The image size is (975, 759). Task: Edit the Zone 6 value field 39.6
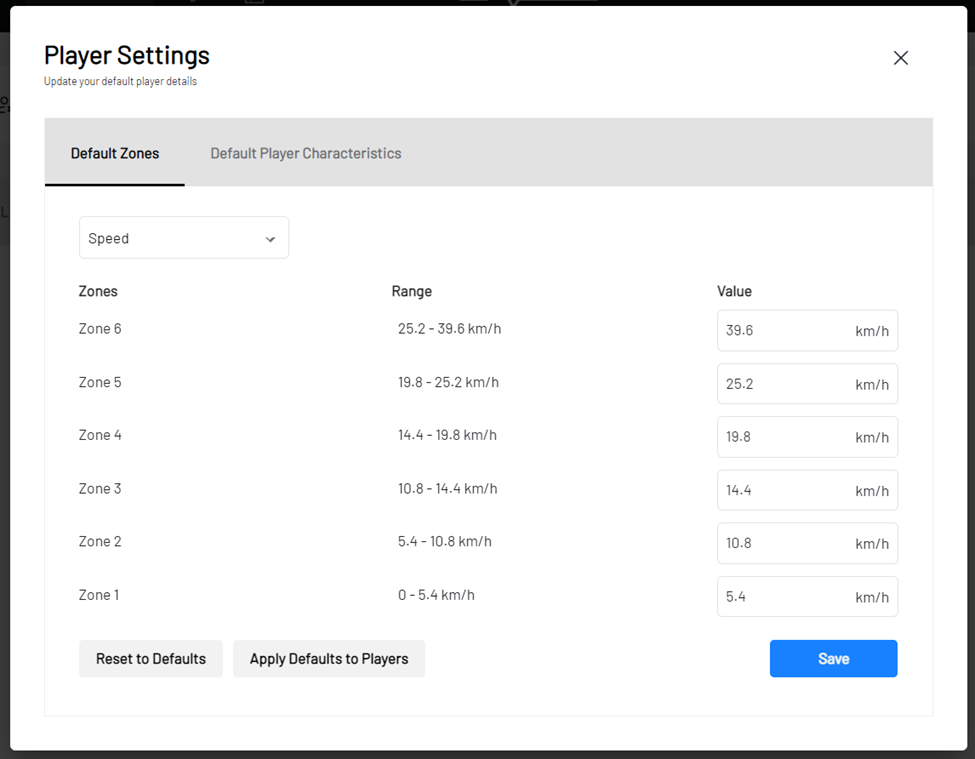807,331
